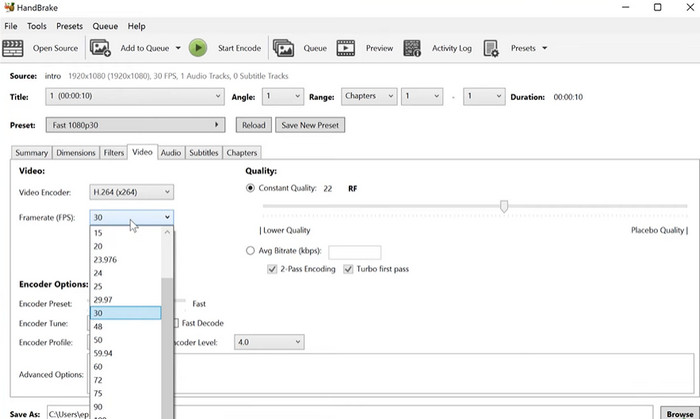
Task: Select 50 in framerate list
Action: click(x=125, y=340)
